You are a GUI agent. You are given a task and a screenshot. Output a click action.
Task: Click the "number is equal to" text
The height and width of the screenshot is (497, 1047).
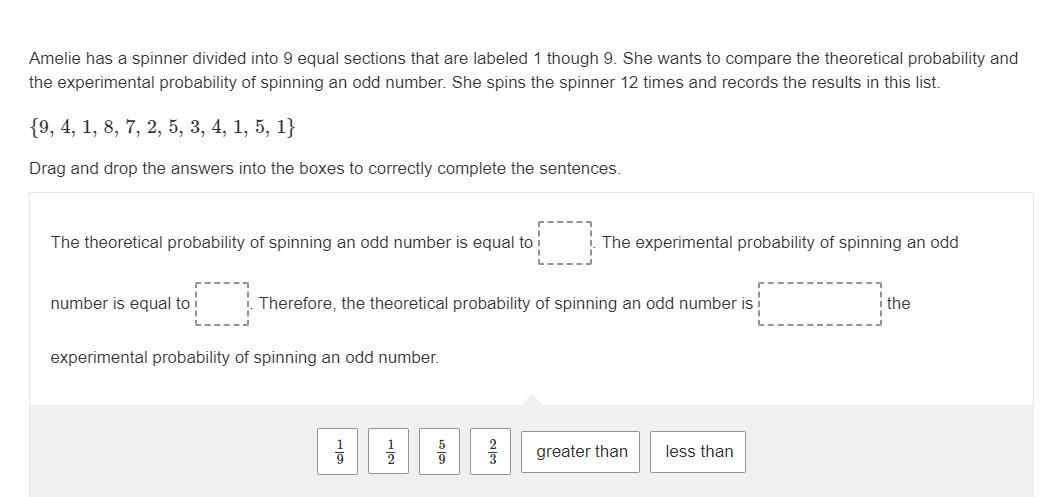click(x=120, y=304)
